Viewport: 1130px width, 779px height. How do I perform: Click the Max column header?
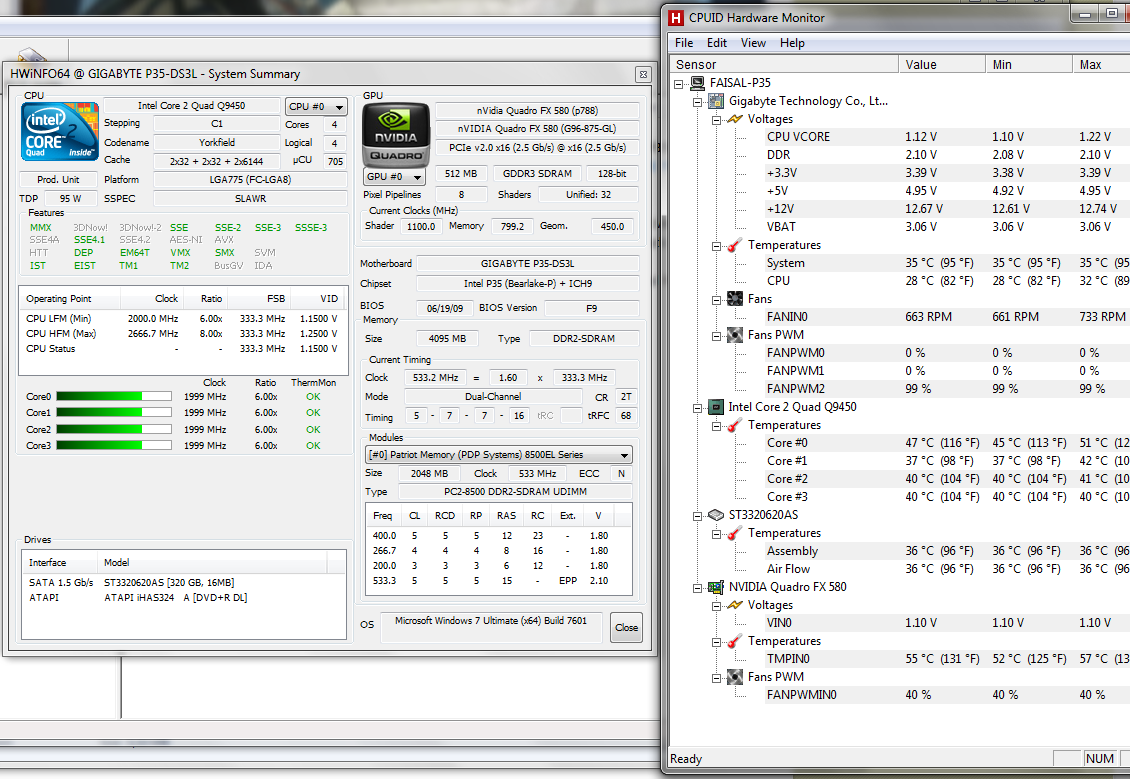tap(1101, 64)
